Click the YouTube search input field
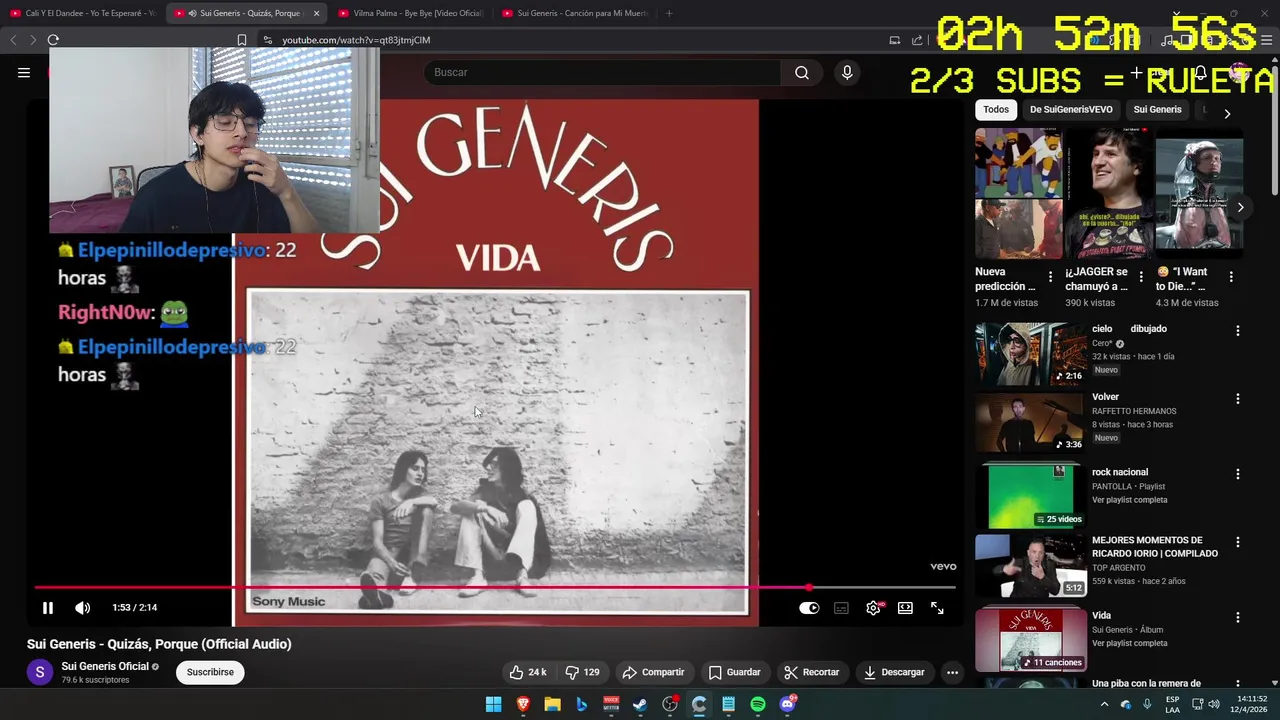The image size is (1280, 720). (x=603, y=72)
